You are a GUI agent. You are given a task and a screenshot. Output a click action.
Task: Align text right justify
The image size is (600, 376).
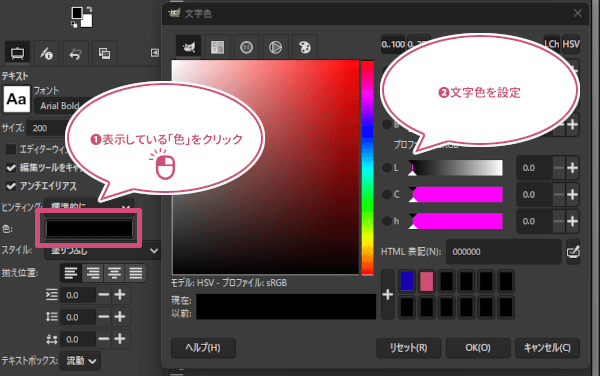(x=93, y=273)
